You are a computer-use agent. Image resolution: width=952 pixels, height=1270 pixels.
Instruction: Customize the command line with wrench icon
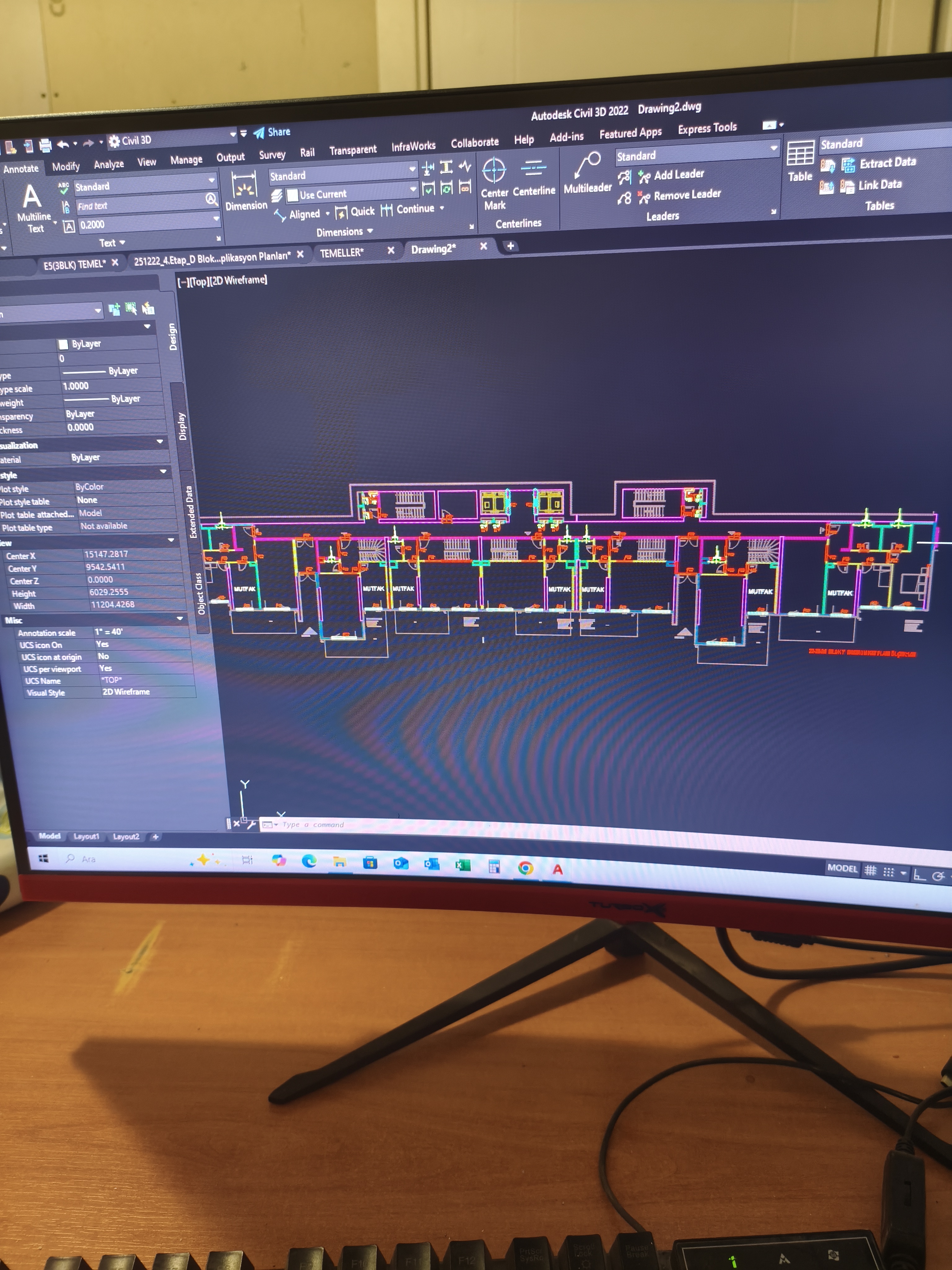coord(251,824)
